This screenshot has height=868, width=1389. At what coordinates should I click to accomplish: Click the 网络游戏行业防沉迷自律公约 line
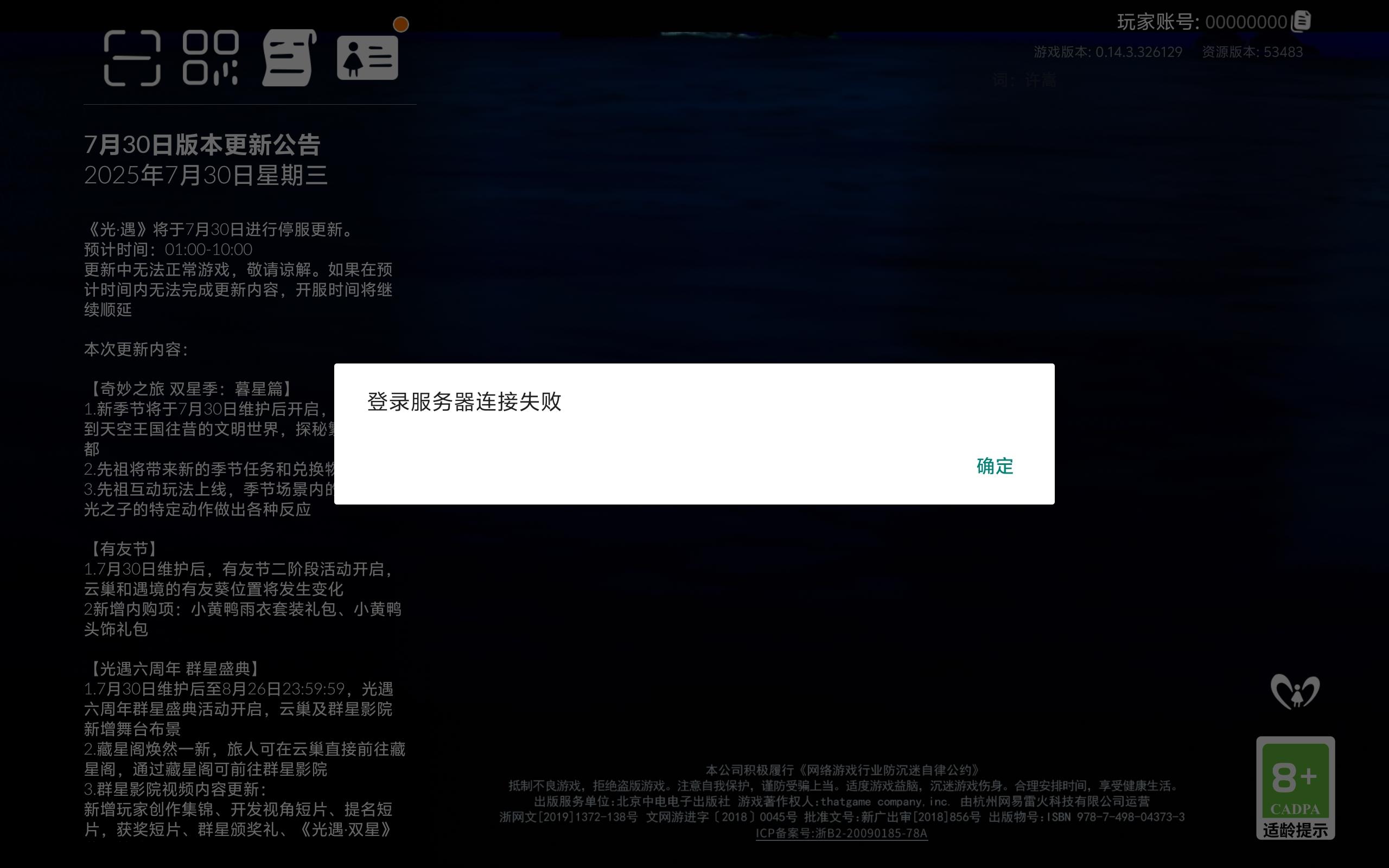click(x=842, y=770)
